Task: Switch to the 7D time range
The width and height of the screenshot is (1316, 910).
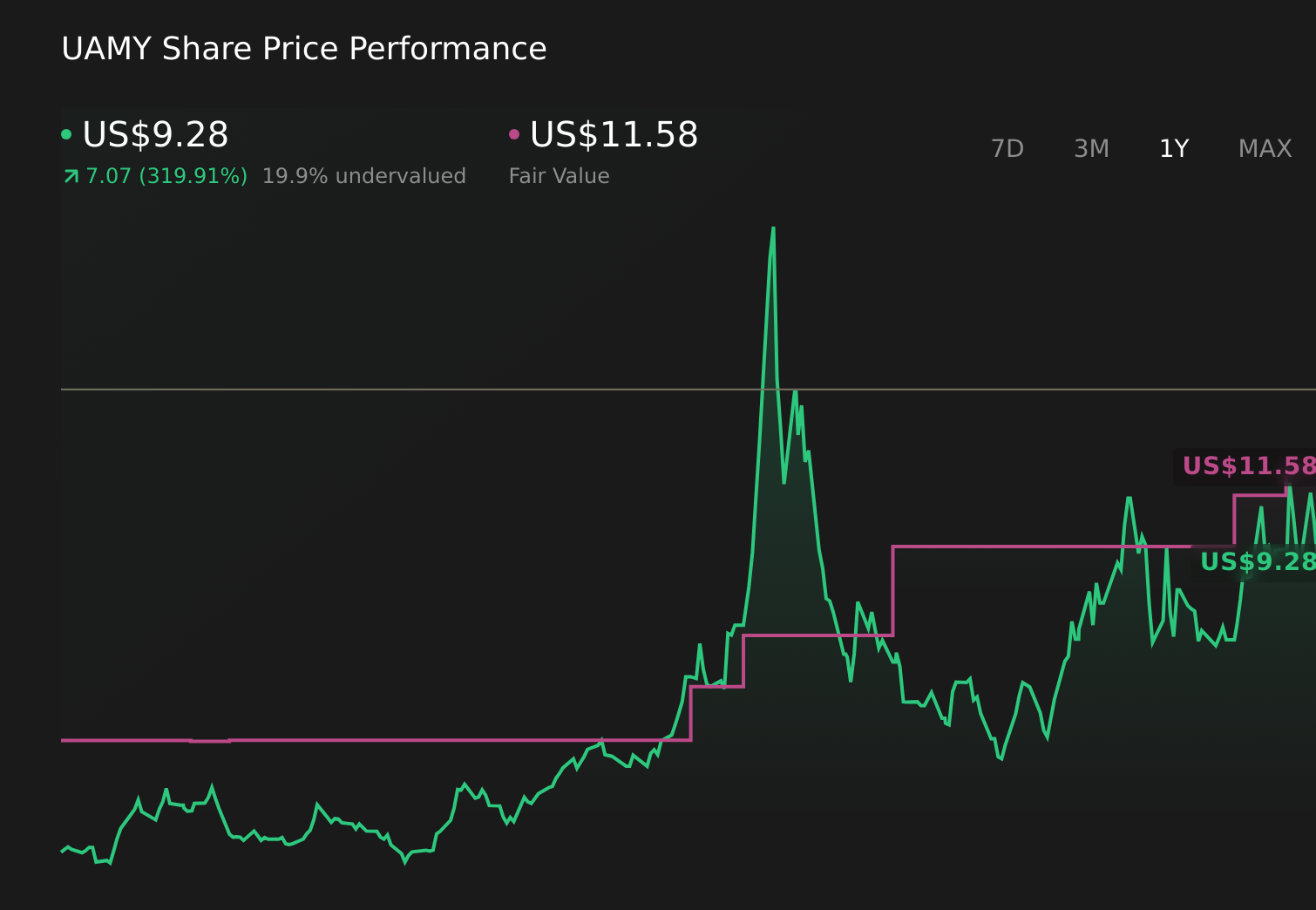Action: point(1007,148)
